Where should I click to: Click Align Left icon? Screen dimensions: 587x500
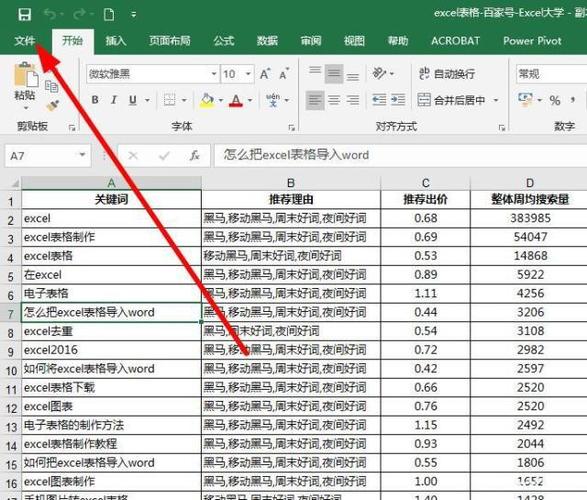point(315,100)
